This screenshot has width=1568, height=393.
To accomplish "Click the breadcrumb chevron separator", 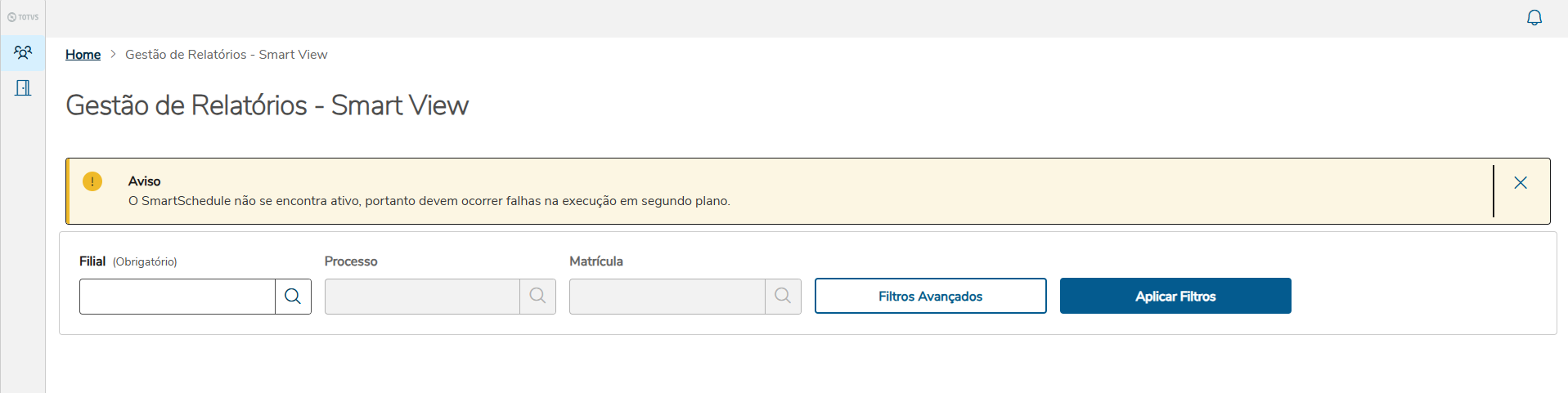I will click(113, 55).
